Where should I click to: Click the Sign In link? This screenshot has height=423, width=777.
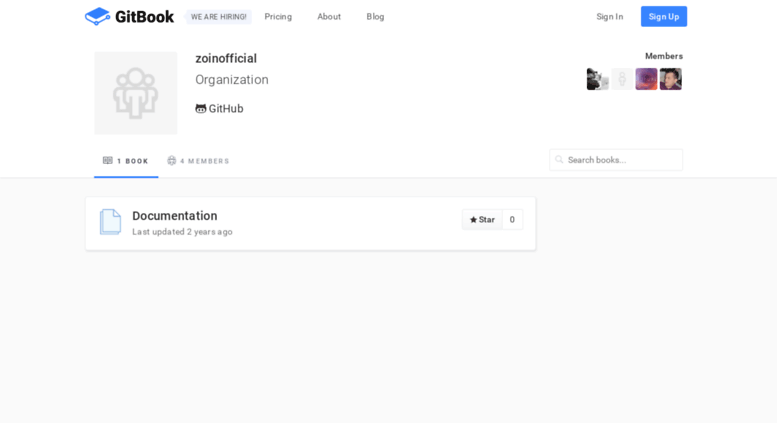pyautogui.click(x=610, y=16)
